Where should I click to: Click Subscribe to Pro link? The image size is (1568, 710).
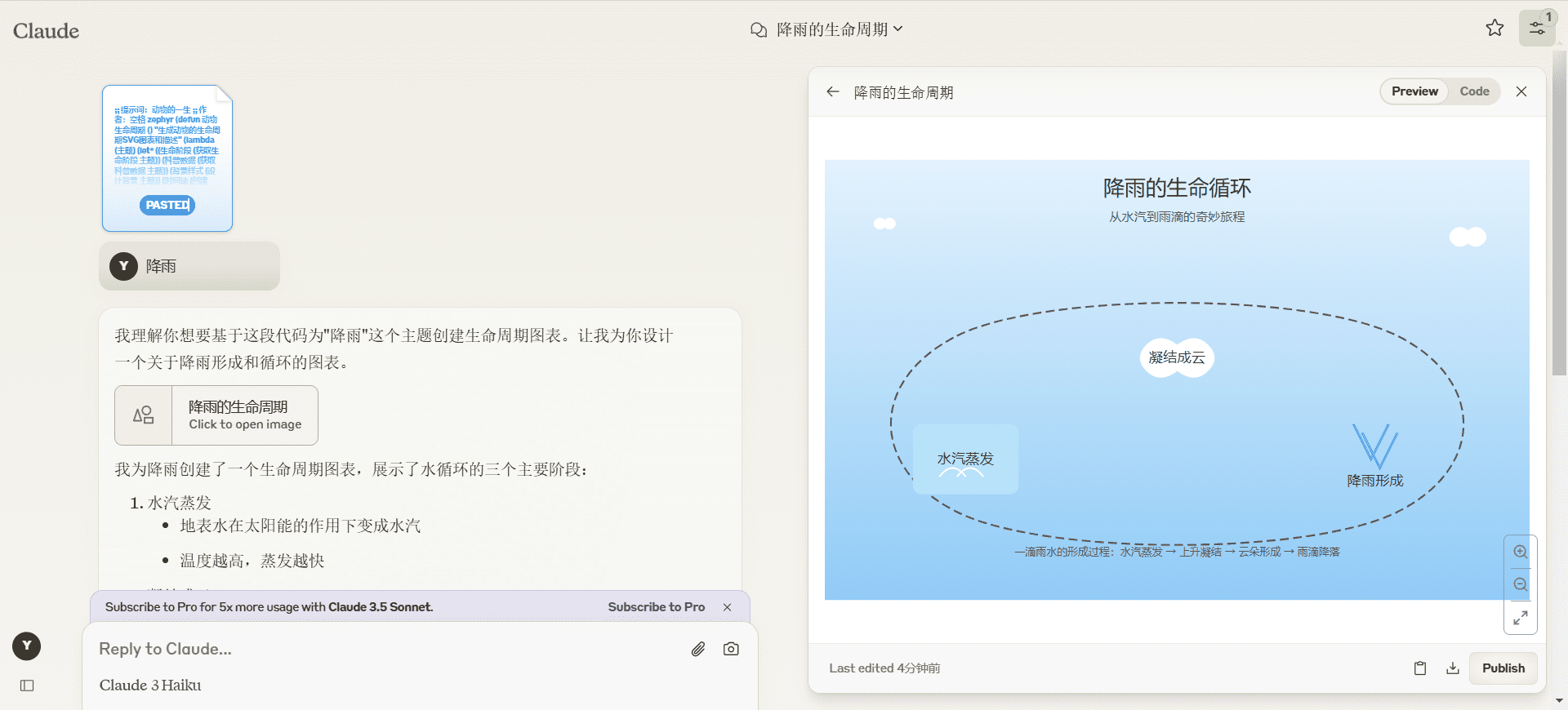pyautogui.click(x=656, y=607)
